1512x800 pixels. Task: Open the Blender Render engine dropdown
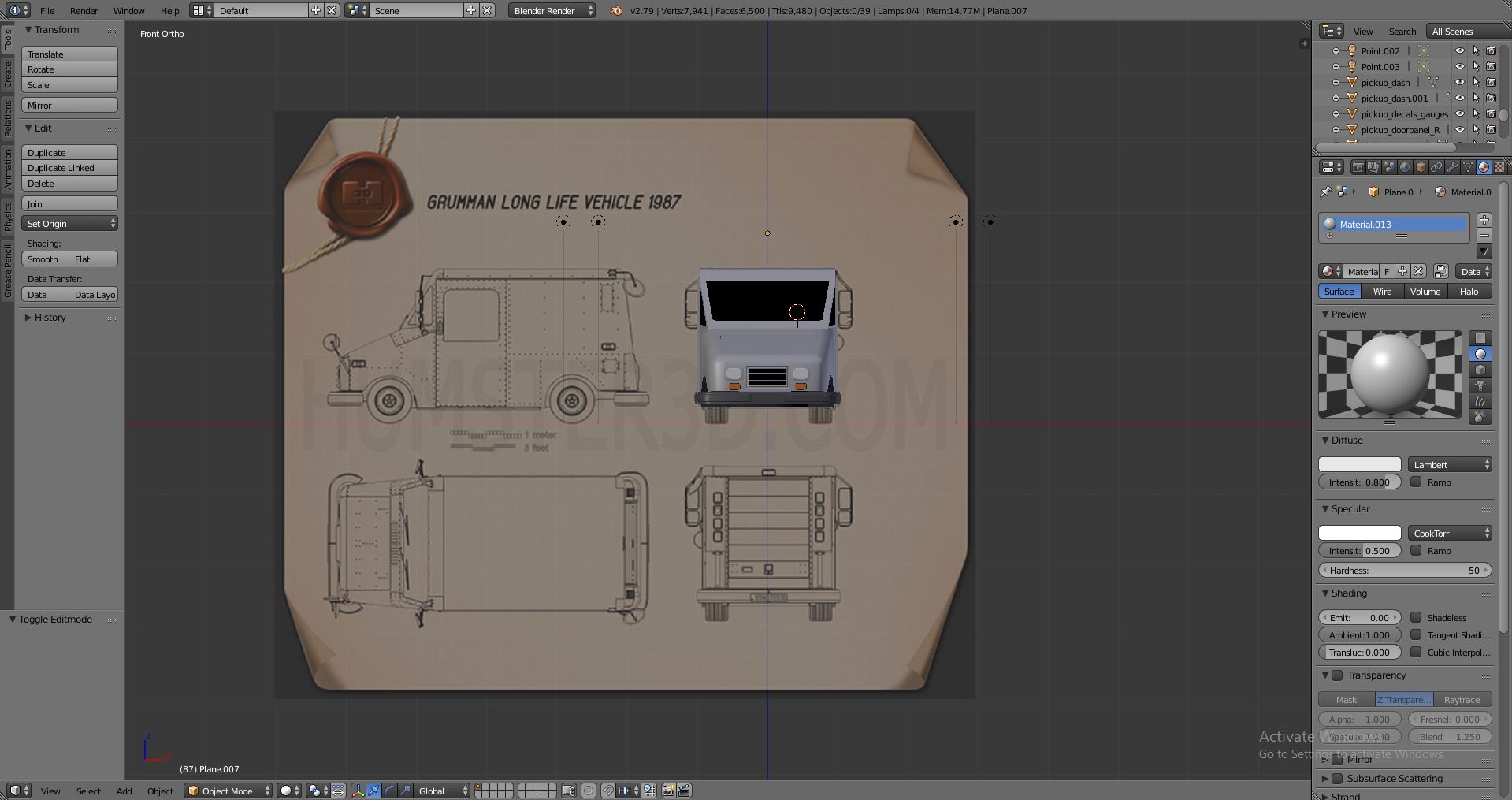[x=552, y=10]
